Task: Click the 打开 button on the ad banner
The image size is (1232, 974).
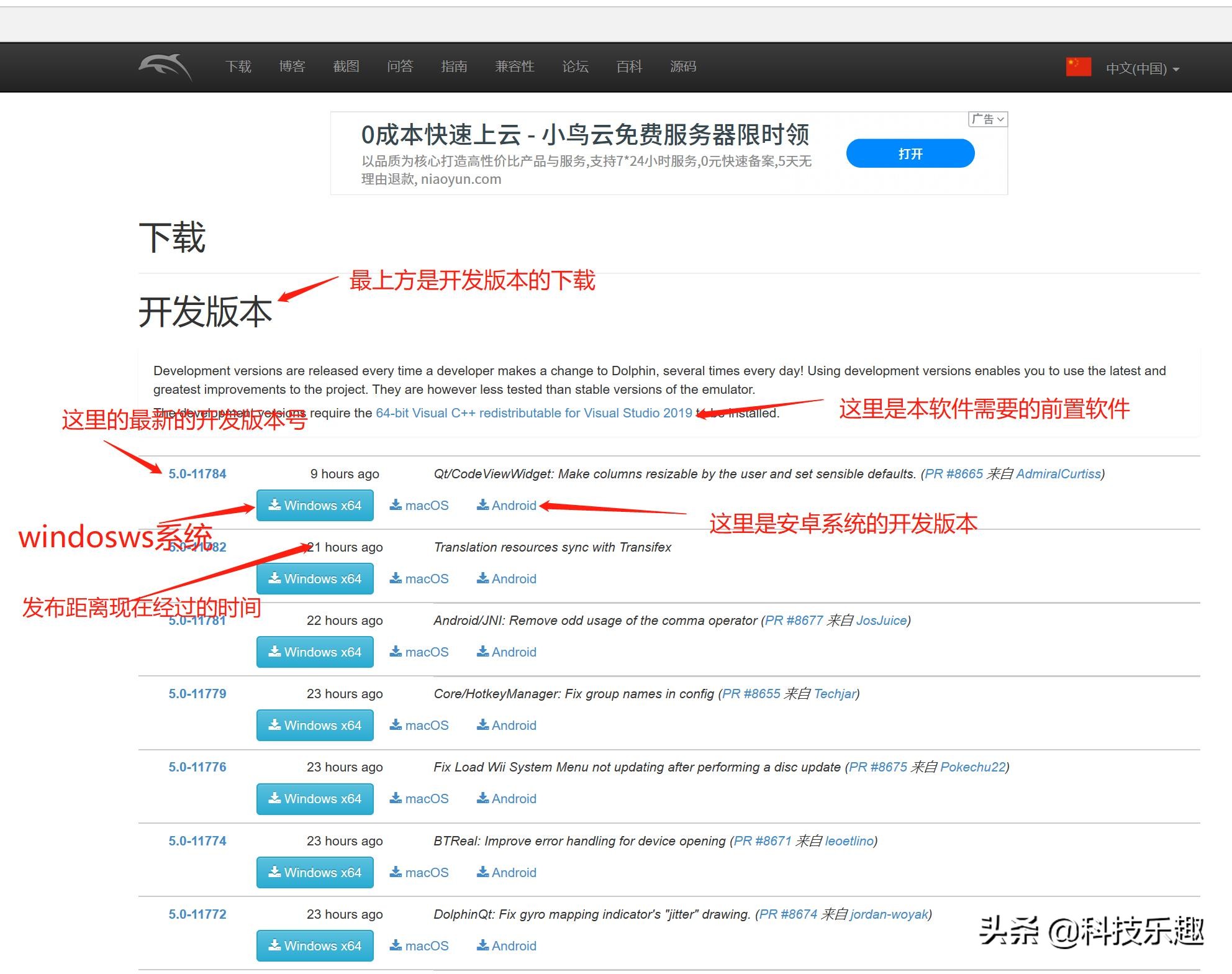Action: tap(910, 153)
